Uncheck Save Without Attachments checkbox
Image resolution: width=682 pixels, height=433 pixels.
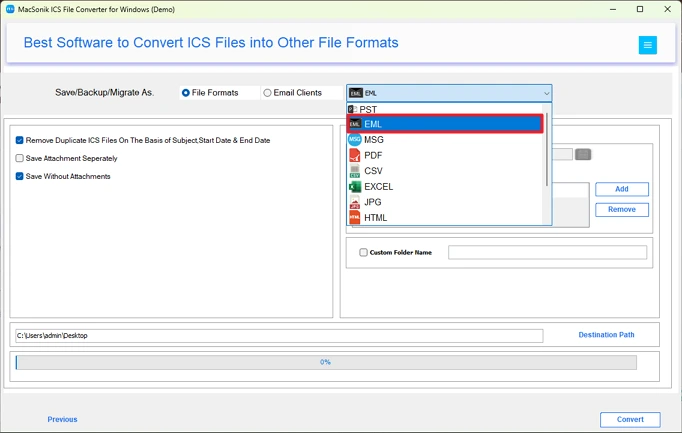point(20,176)
